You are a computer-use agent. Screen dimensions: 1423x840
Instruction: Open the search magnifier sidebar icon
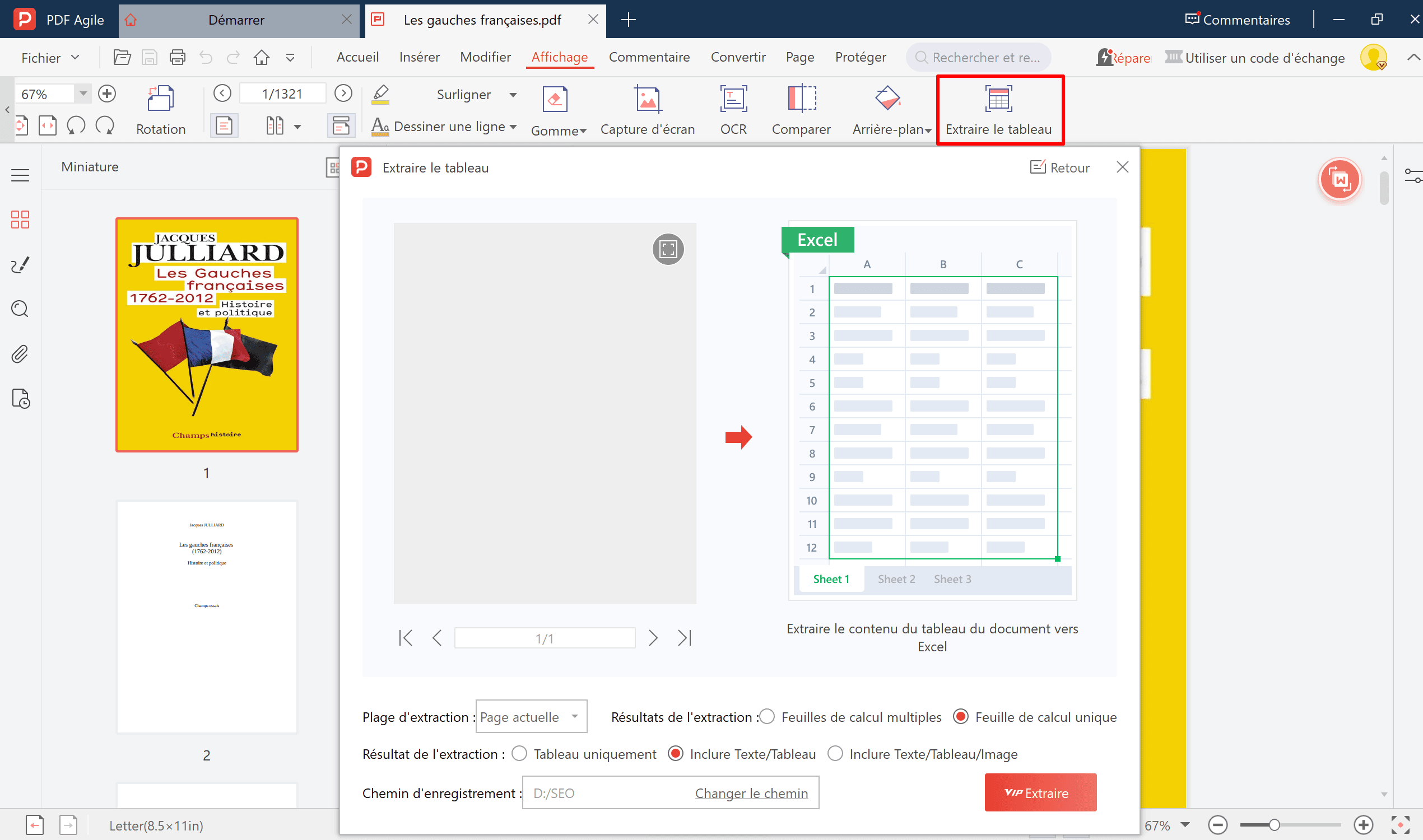click(20, 309)
